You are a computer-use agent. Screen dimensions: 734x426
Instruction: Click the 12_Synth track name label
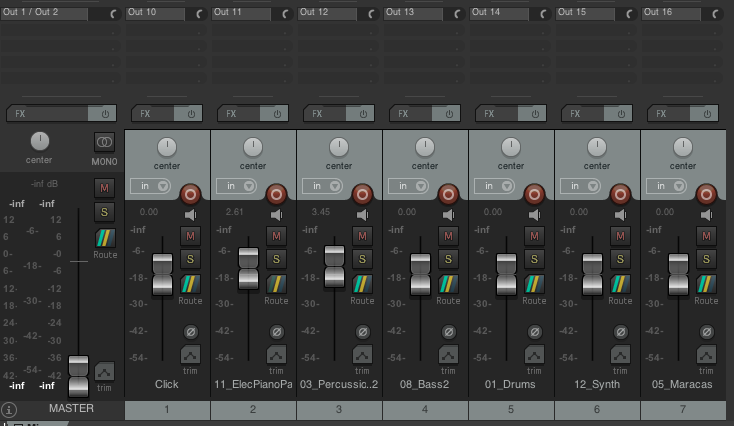[x=597, y=384]
